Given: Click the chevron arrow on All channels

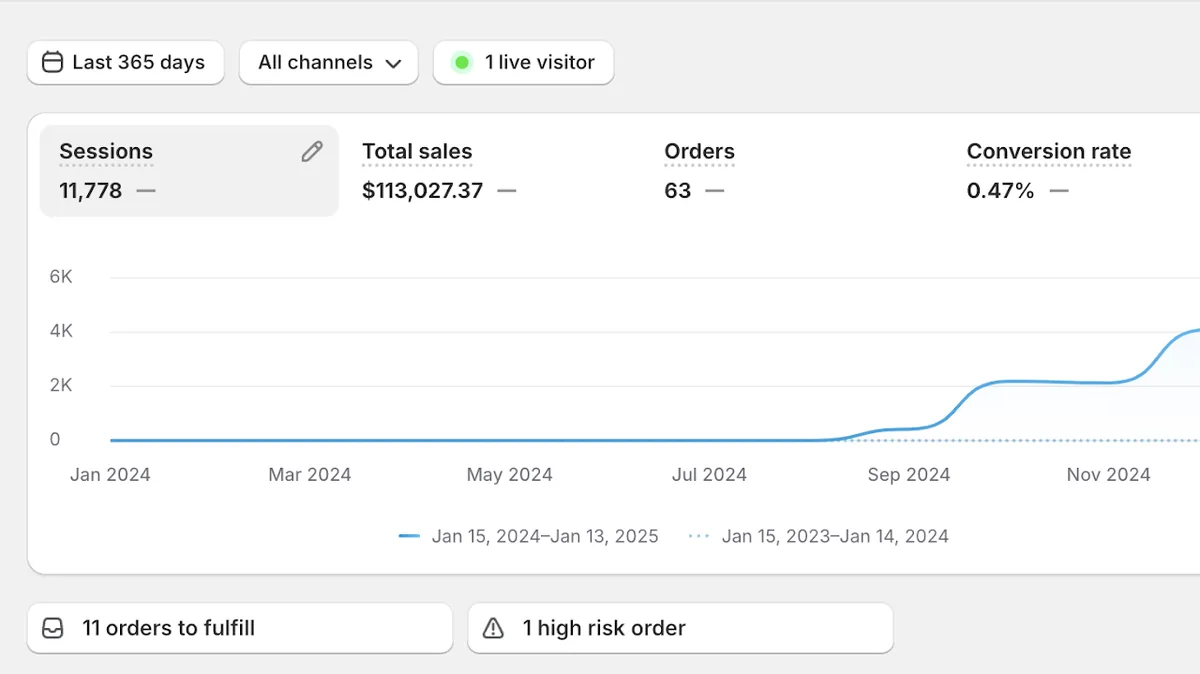Looking at the screenshot, I should click(394, 63).
